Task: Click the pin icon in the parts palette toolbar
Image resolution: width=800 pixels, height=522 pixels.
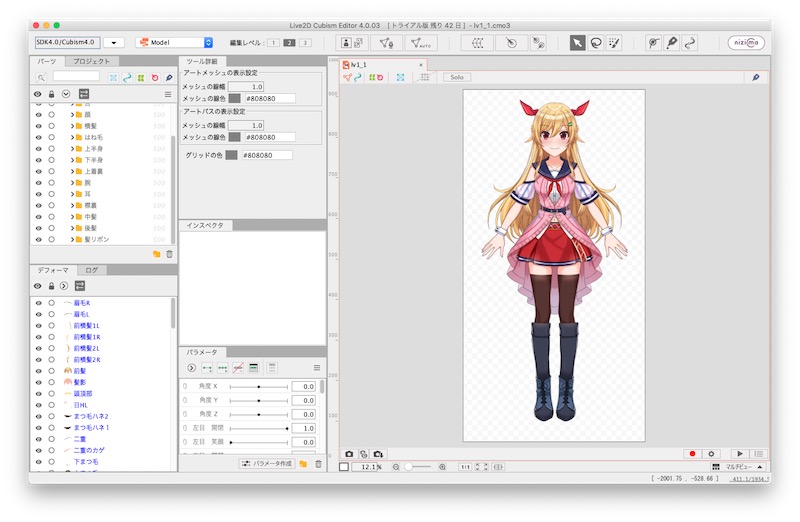Action: tap(169, 78)
